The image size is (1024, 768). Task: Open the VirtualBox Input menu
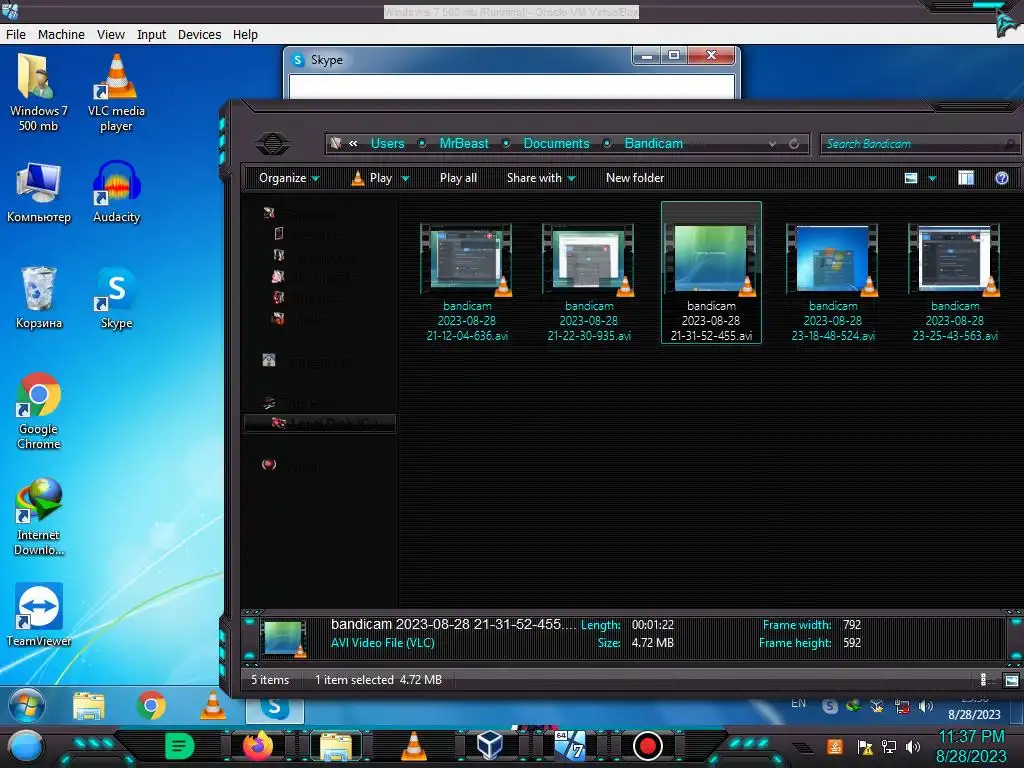coord(151,35)
